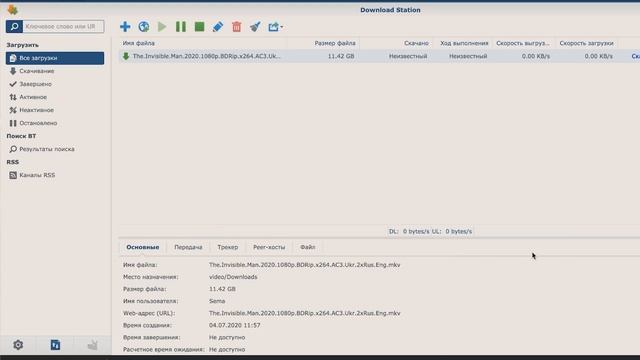Screen dimensions: 640x360
Task: Click the clear completed tasks broom icon
Action: pos(255,27)
